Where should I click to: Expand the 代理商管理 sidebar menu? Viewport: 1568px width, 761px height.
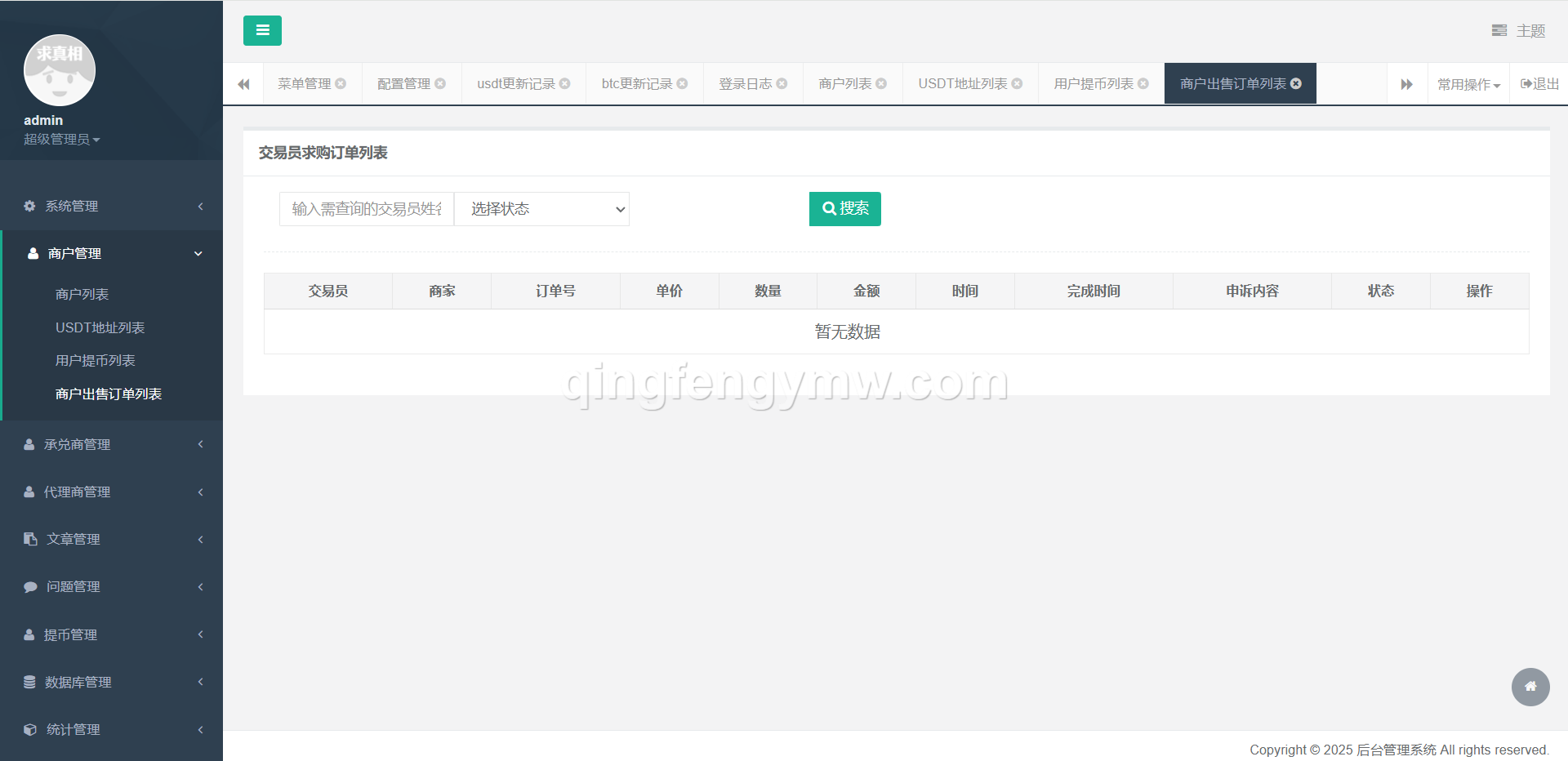(x=111, y=492)
